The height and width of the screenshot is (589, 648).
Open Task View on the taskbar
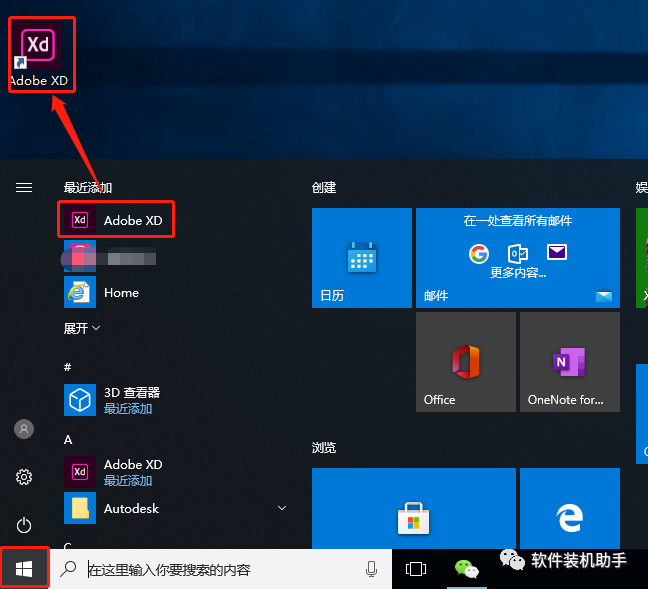[x=416, y=569]
